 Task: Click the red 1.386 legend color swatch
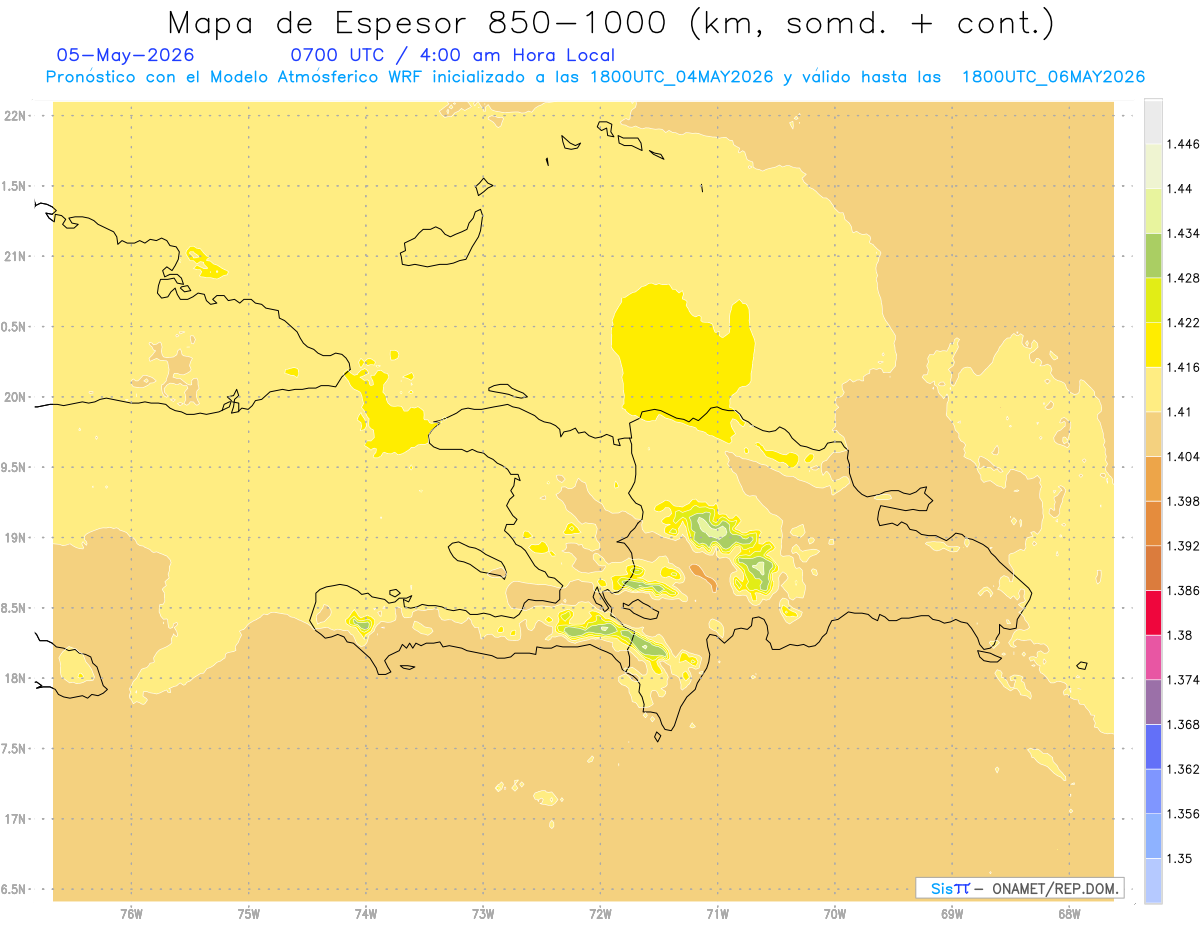point(1153,612)
